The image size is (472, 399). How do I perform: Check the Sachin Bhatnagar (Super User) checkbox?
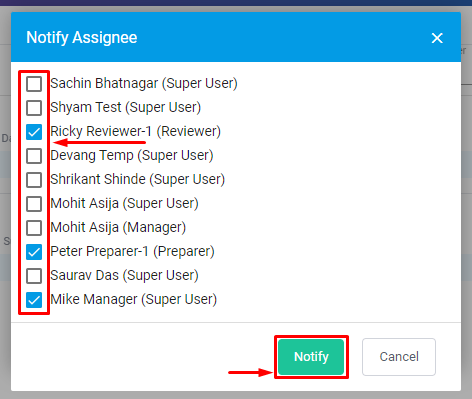(x=34, y=84)
